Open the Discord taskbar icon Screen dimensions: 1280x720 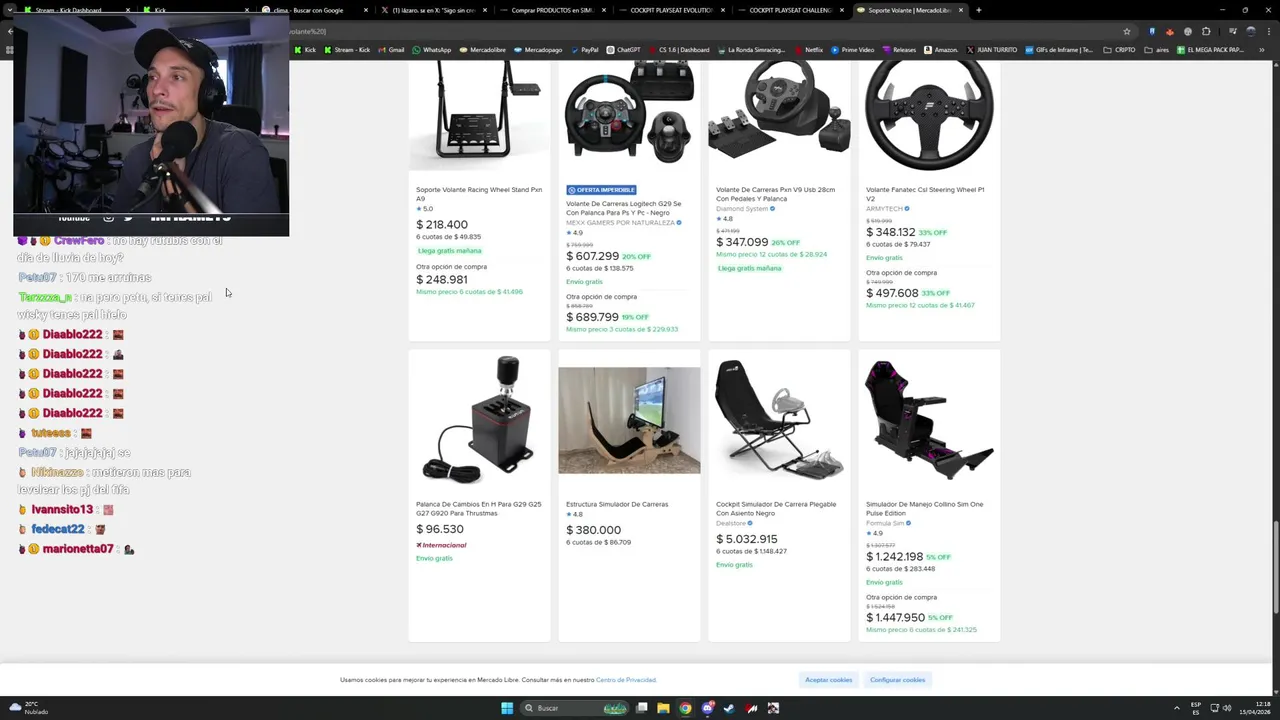point(707,708)
